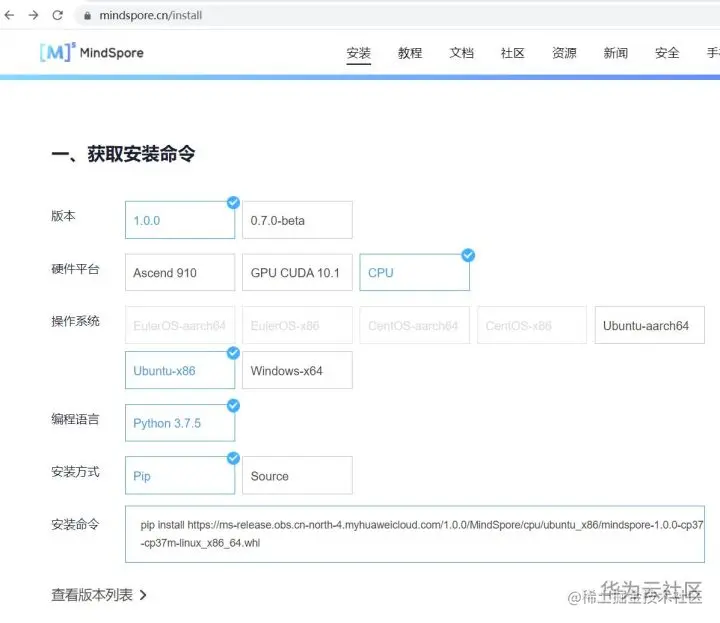Click the 版本 row label

pos(63,215)
